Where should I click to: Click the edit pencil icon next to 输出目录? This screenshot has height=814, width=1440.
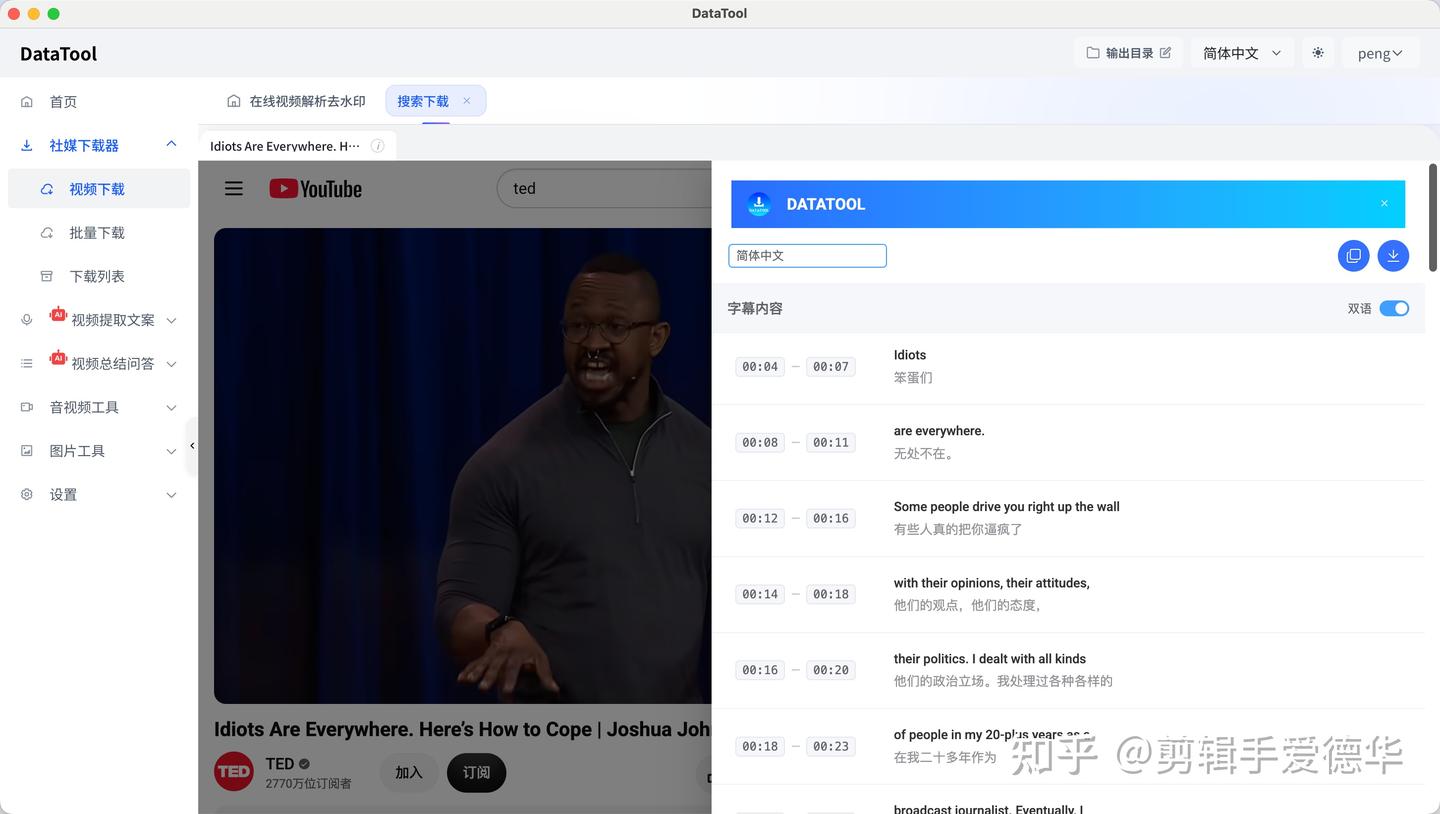(x=1165, y=53)
